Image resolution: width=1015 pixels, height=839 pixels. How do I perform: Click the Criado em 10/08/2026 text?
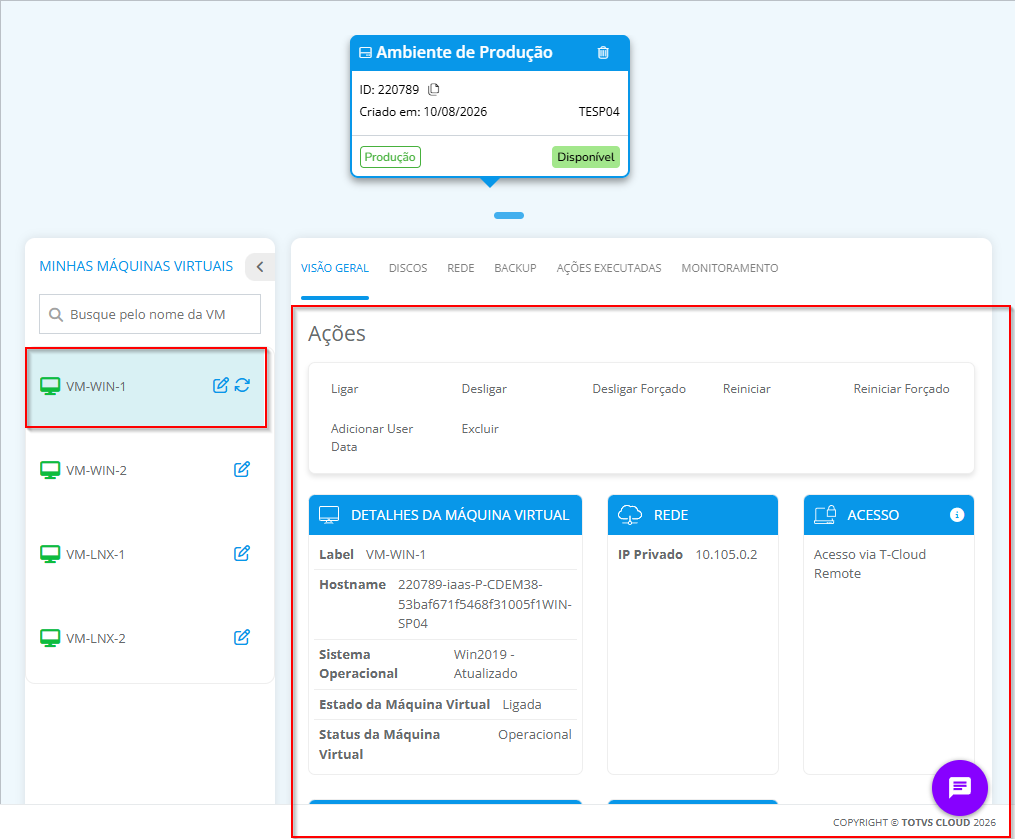pyautogui.click(x=423, y=112)
